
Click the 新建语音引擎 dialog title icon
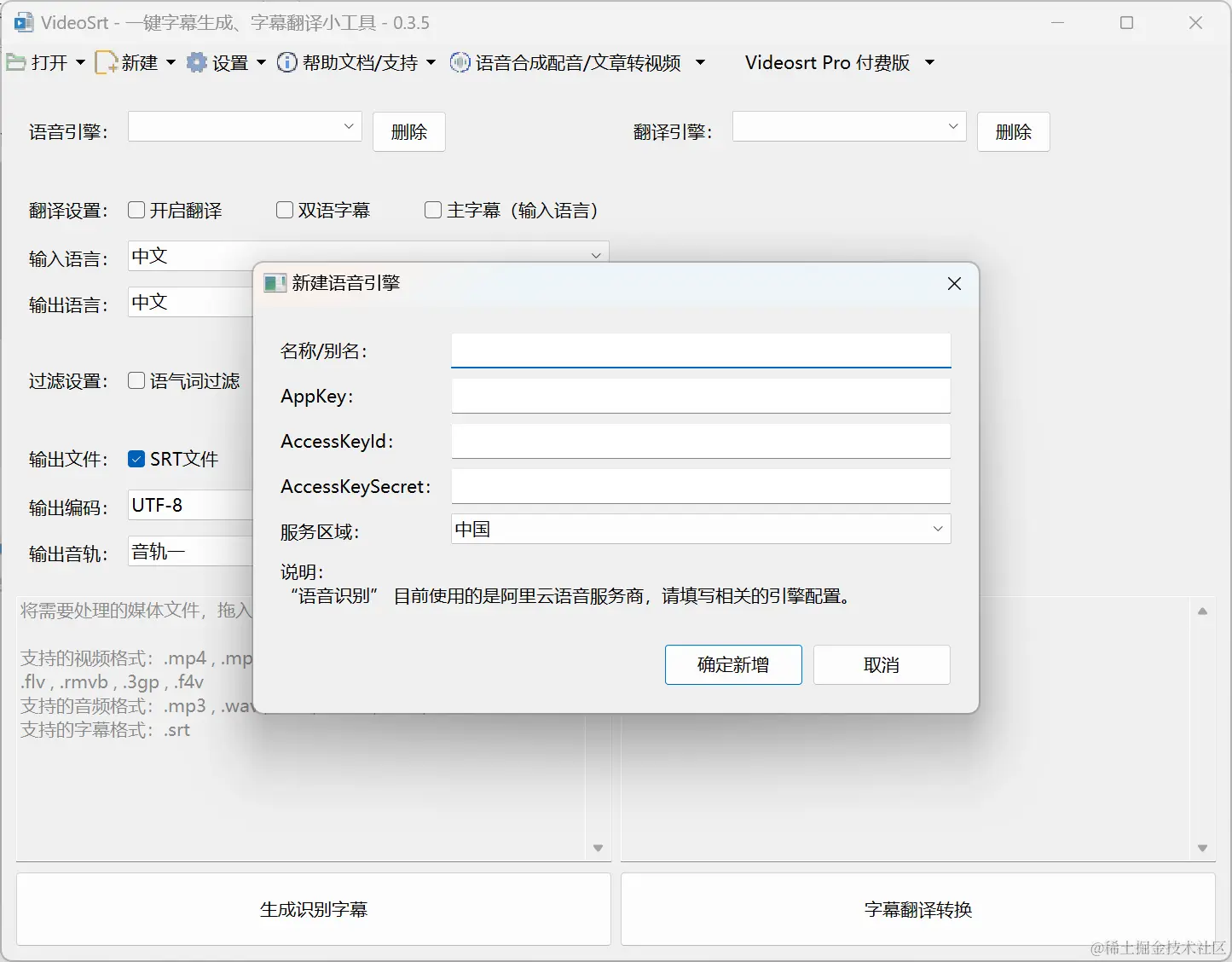pos(275,283)
